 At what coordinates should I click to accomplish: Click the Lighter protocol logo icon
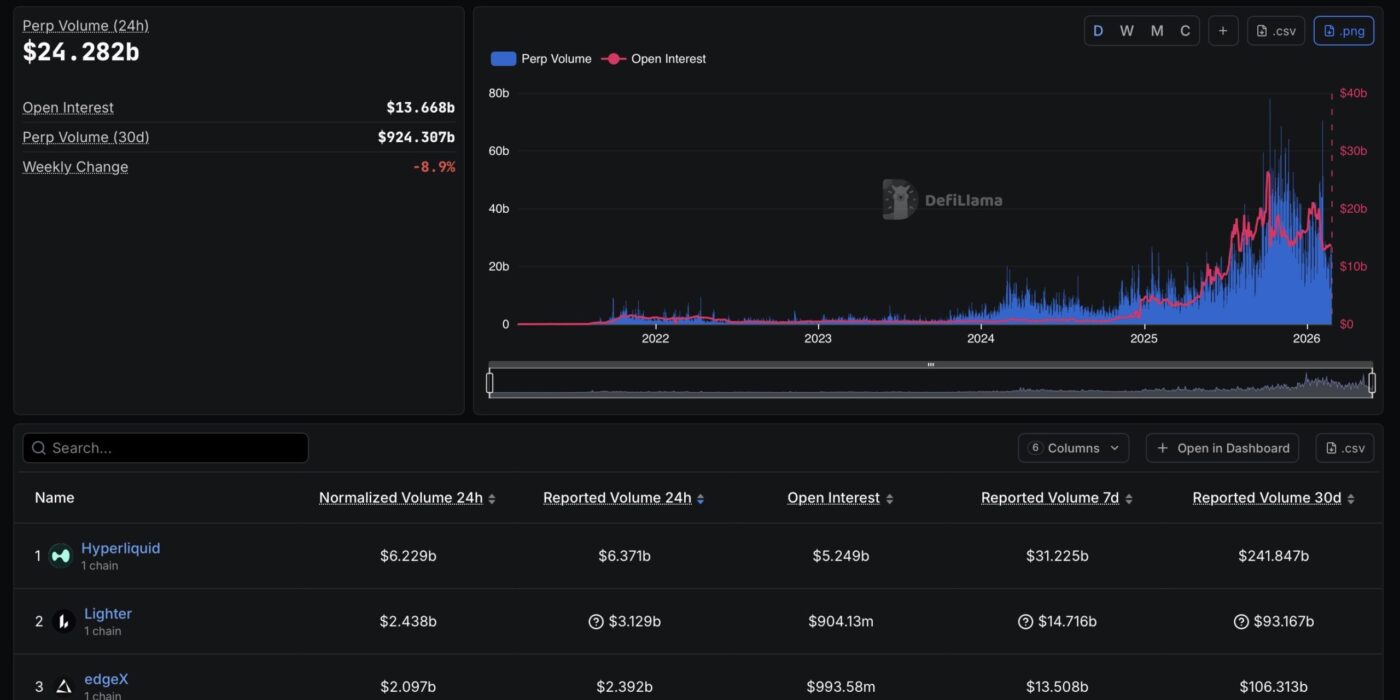pyautogui.click(x=64, y=622)
